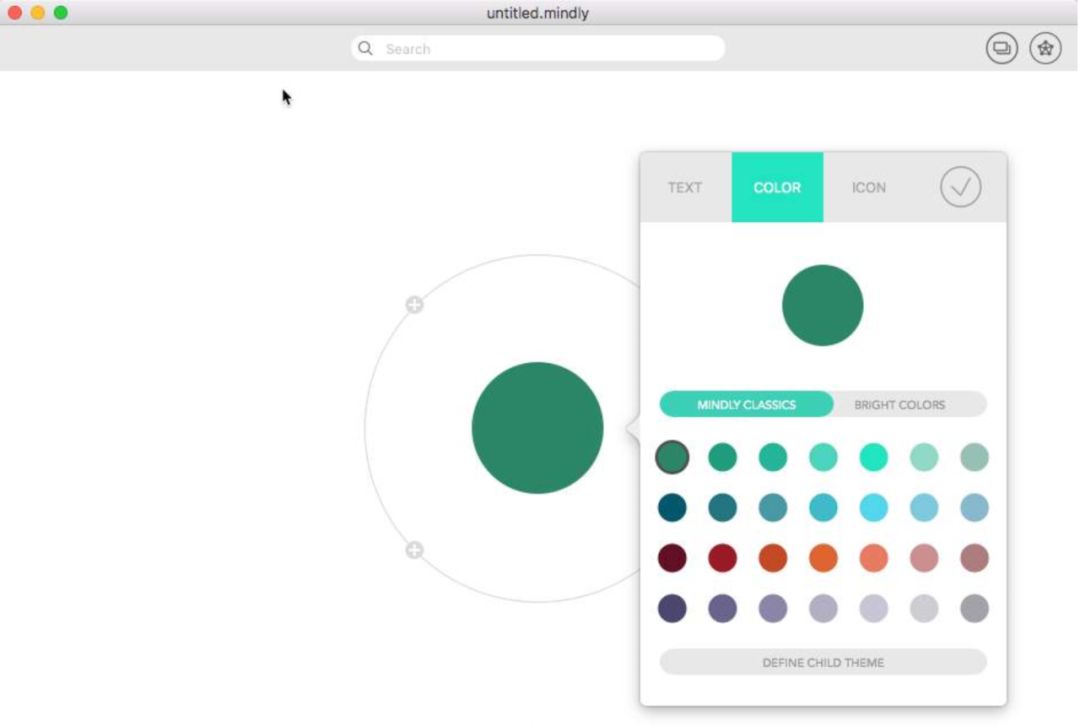Viewport: 1080px width, 726px height.
Task: Pick salmon coral swatch, fifth in red row
Action: (x=873, y=558)
